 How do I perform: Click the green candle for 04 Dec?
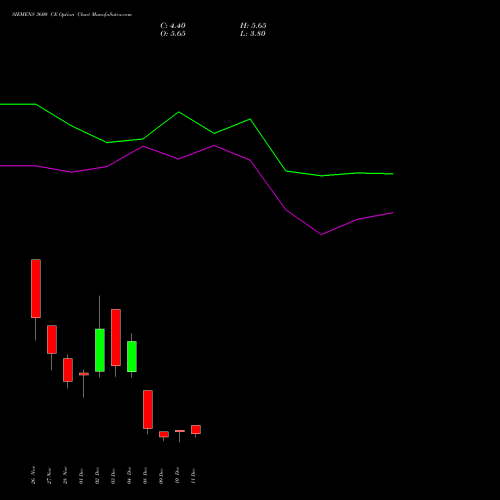132,356
